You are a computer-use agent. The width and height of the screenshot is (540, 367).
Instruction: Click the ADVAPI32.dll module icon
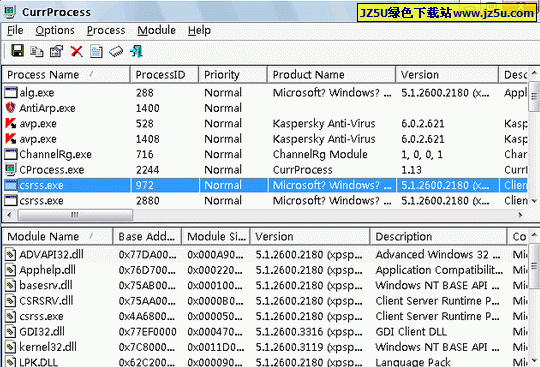tap(11, 254)
